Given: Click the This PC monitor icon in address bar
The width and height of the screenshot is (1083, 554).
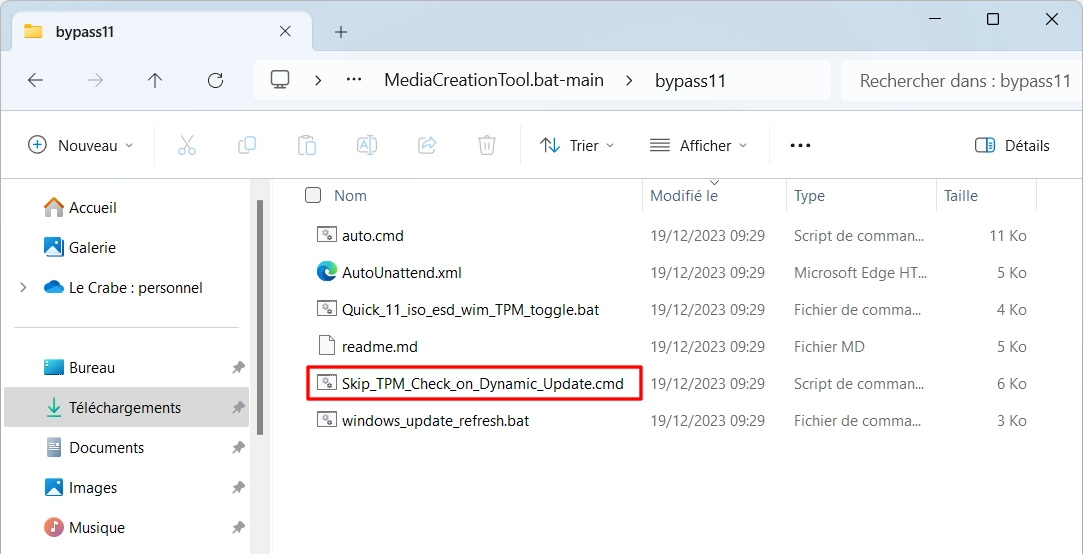Looking at the screenshot, I should (x=279, y=80).
